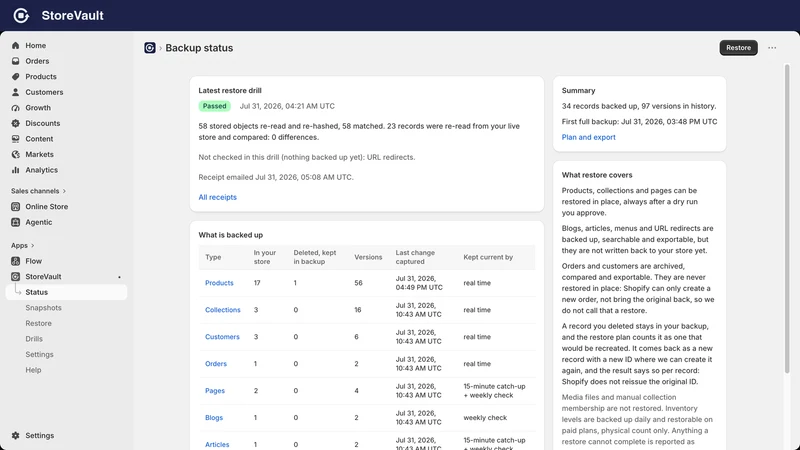The width and height of the screenshot is (800, 450).
Task: Expand the Apps section
Action: pos(22,245)
